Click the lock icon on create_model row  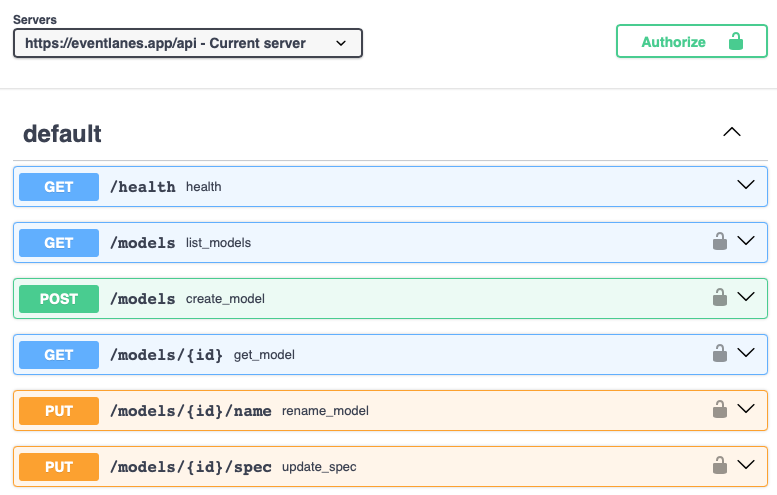point(720,297)
